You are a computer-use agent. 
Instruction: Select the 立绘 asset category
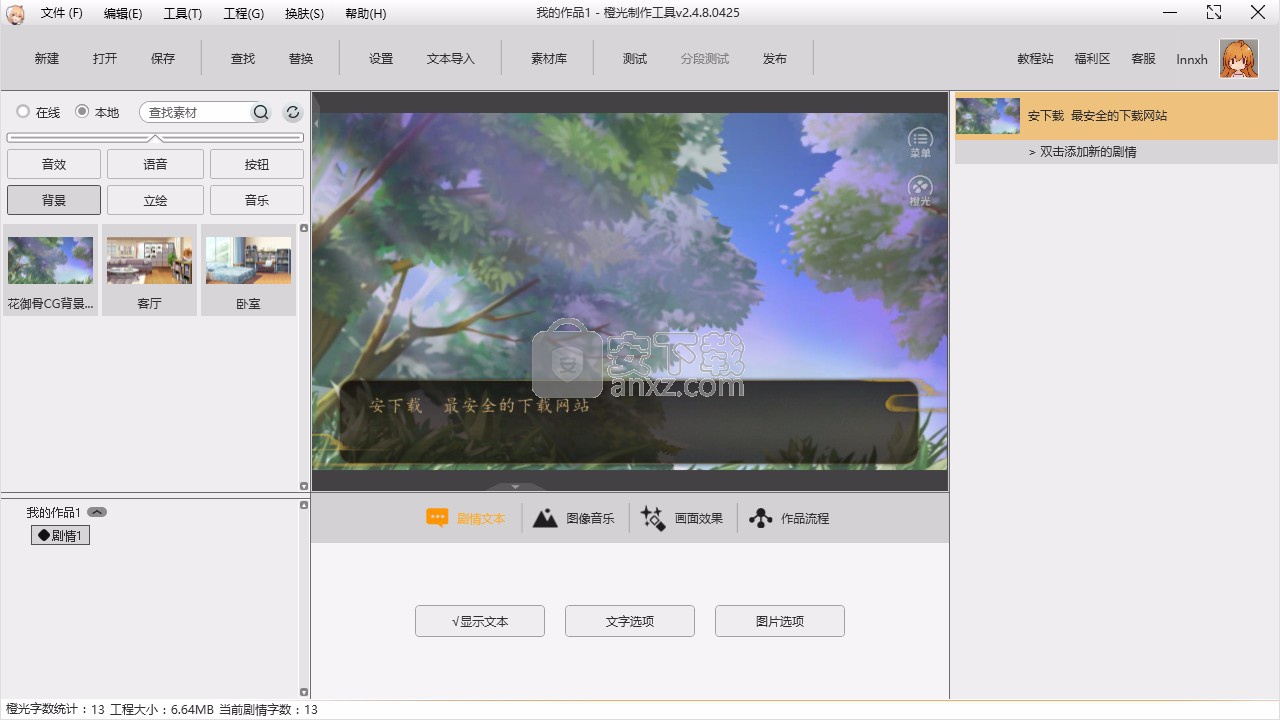coord(155,200)
